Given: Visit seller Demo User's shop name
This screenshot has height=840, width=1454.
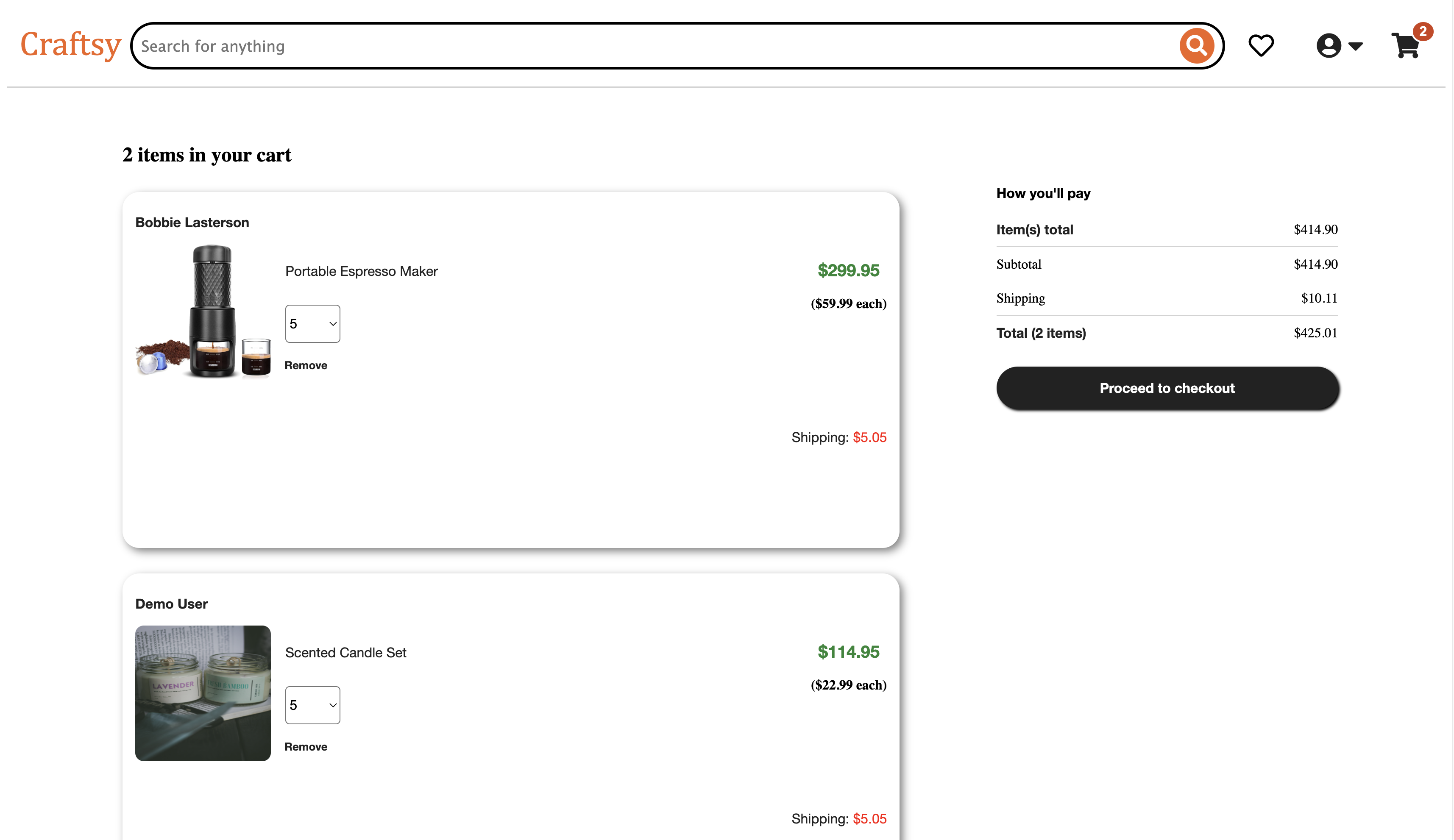Looking at the screenshot, I should [x=171, y=604].
